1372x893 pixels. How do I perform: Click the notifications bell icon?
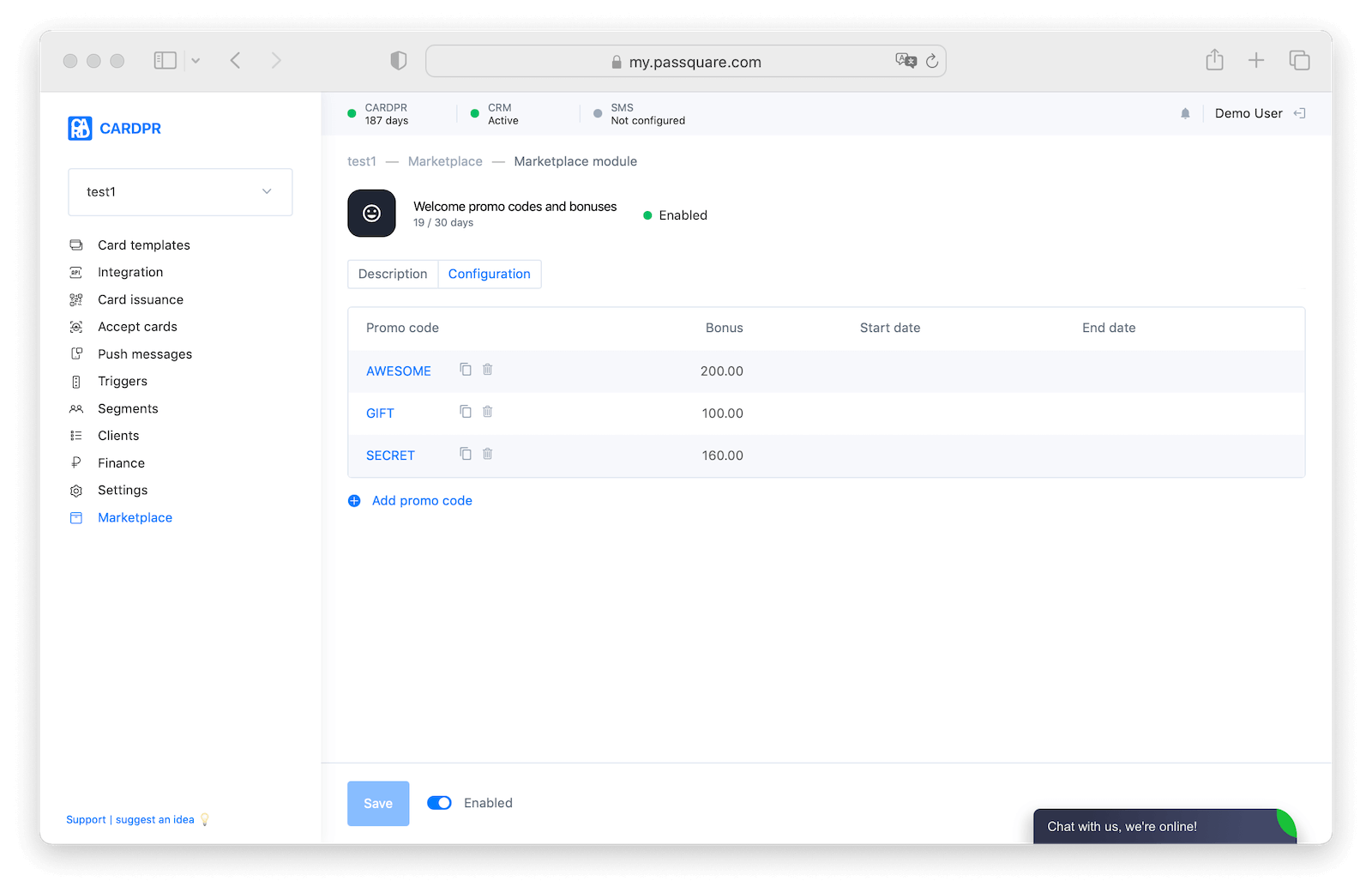1185,113
